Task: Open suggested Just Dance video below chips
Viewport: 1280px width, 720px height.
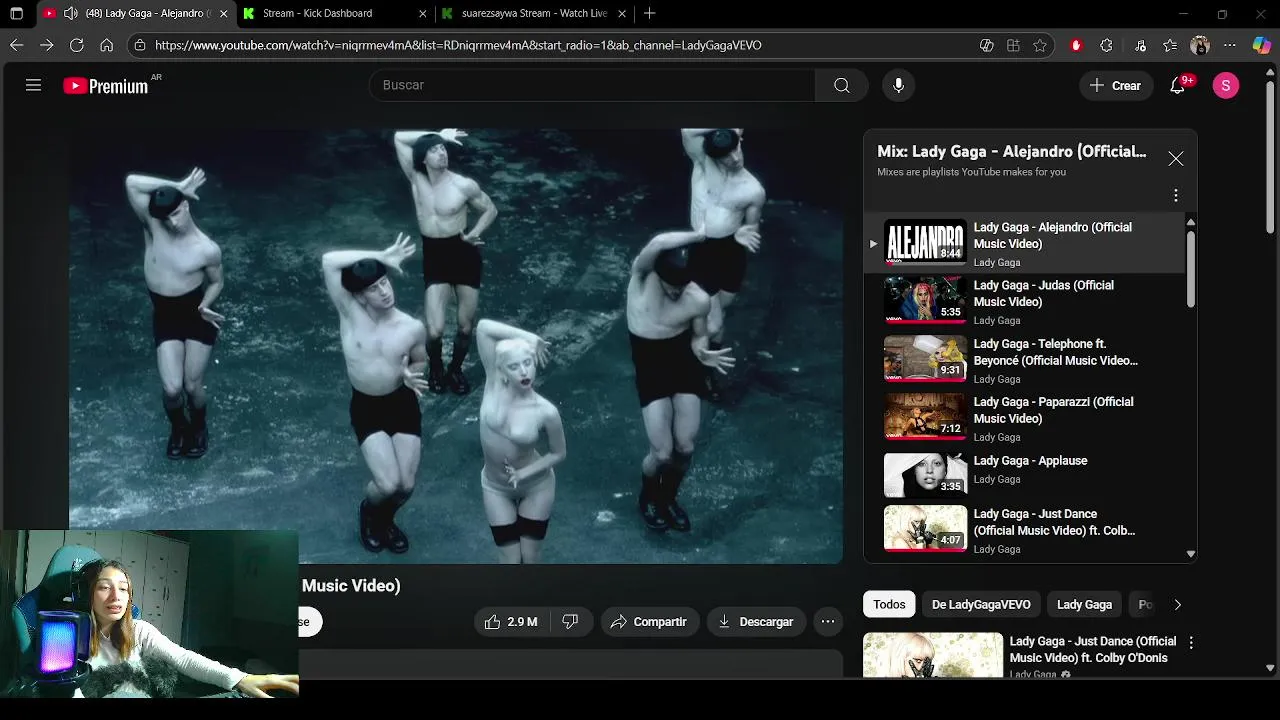Action: (x=1020, y=656)
